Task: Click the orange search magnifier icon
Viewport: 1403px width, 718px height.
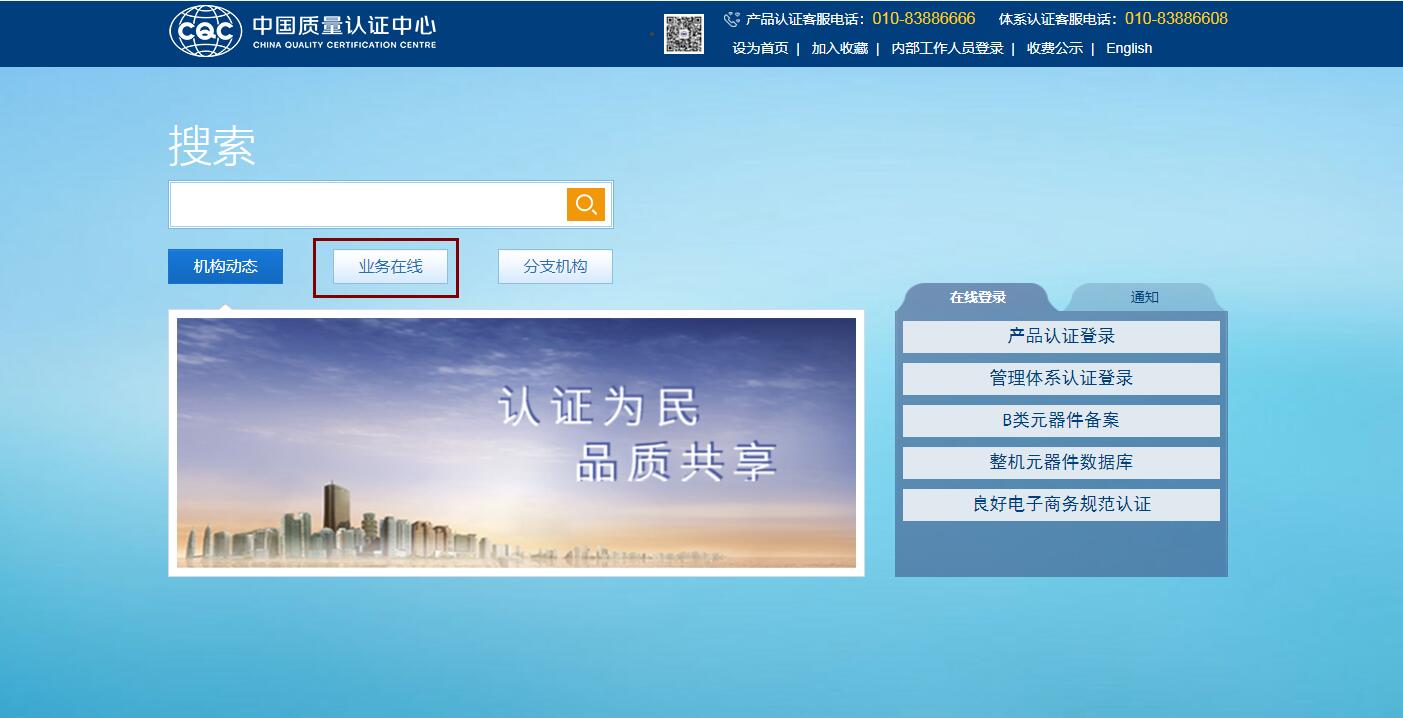Action: 585,205
